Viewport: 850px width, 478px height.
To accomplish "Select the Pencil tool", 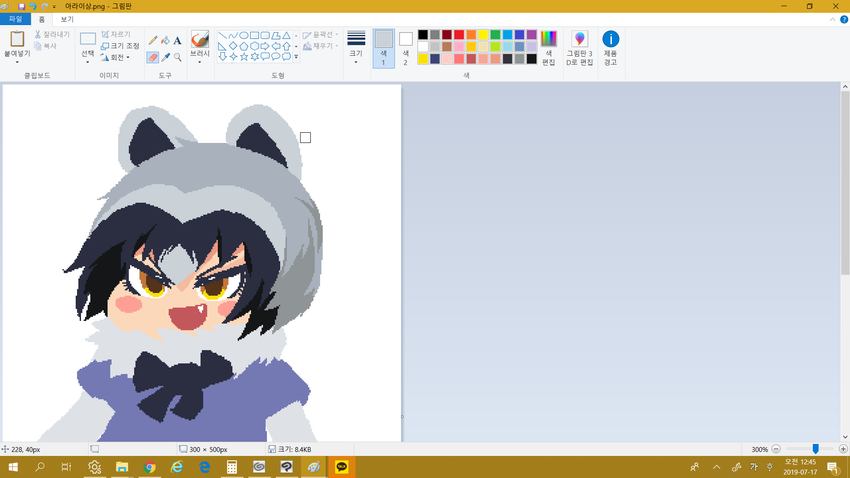I will point(153,40).
